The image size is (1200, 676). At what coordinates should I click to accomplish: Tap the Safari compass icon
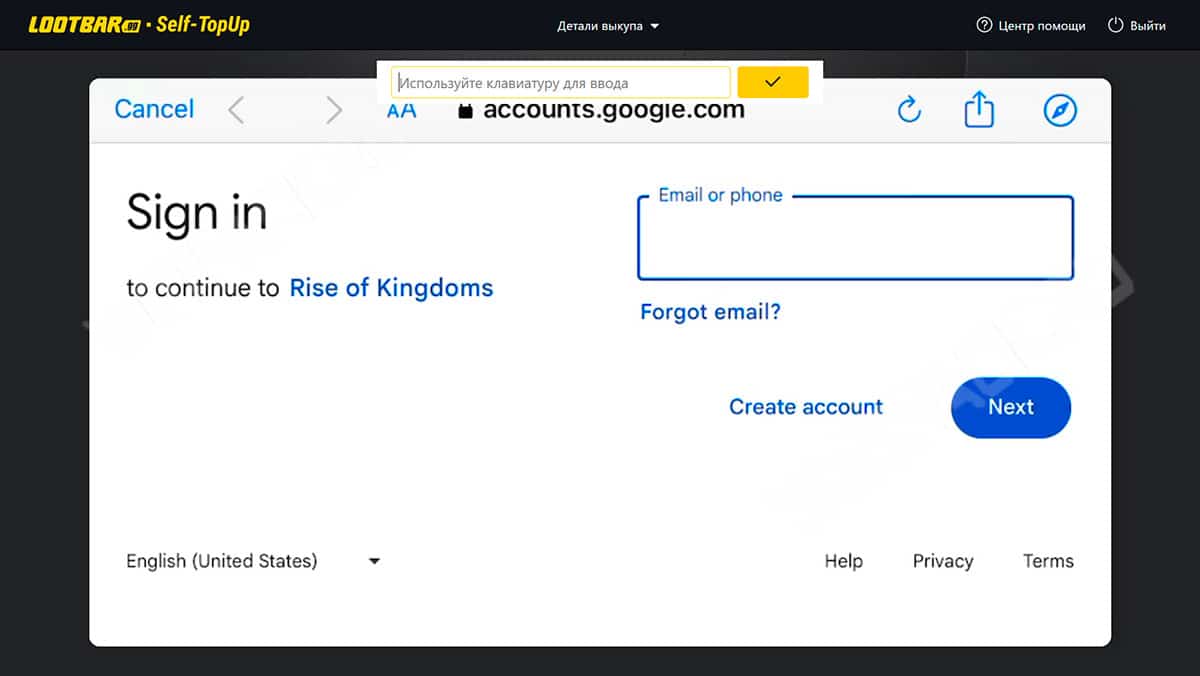coord(1060,110)
